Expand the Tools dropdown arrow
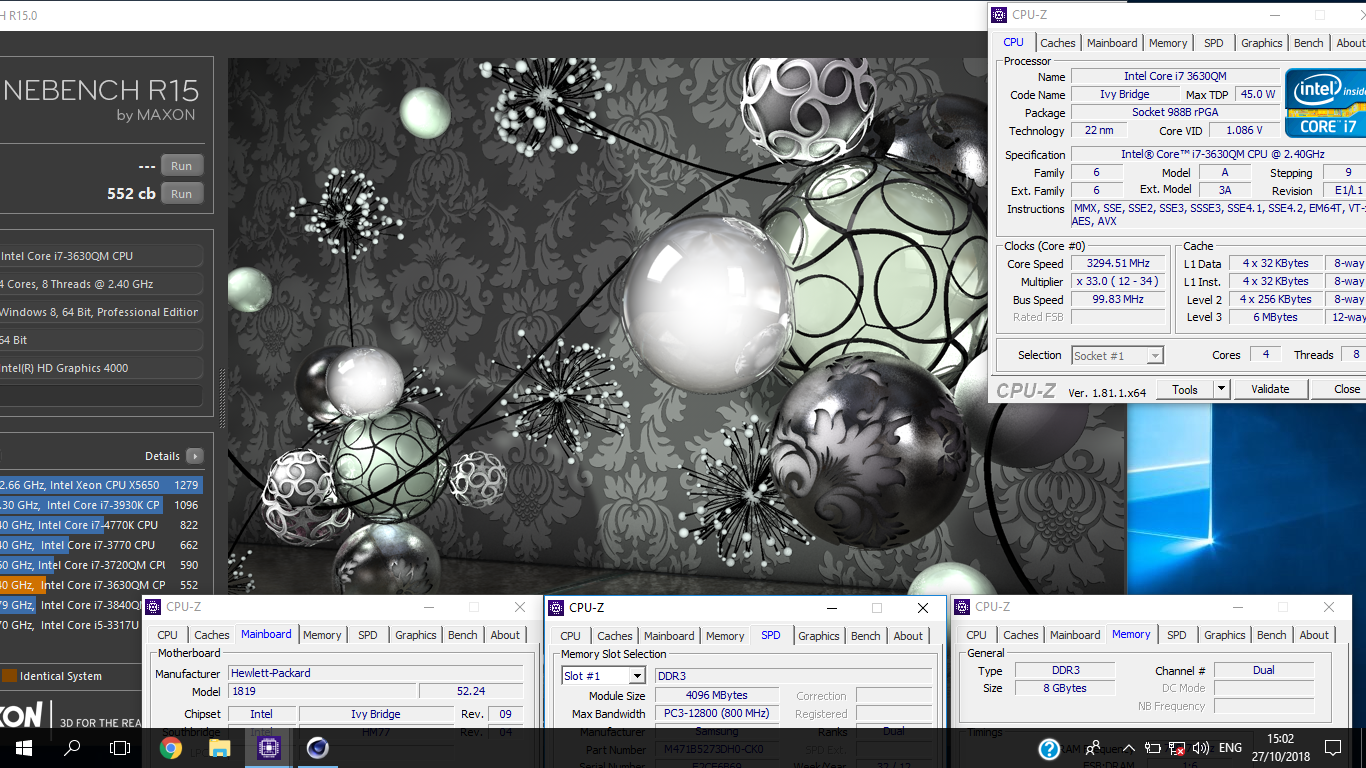The height and width of the screenshot is (768, 1366). coord(1221,389)
